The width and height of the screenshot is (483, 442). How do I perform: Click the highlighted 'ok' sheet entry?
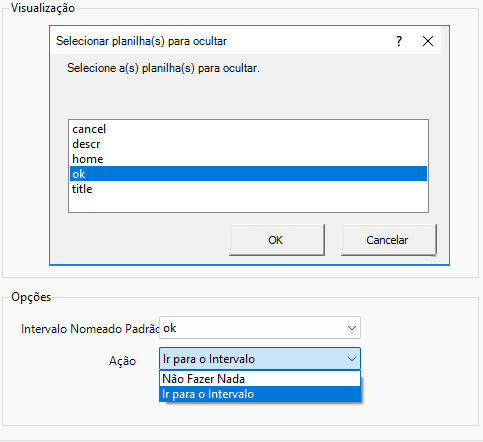click(x=248, y=174)
